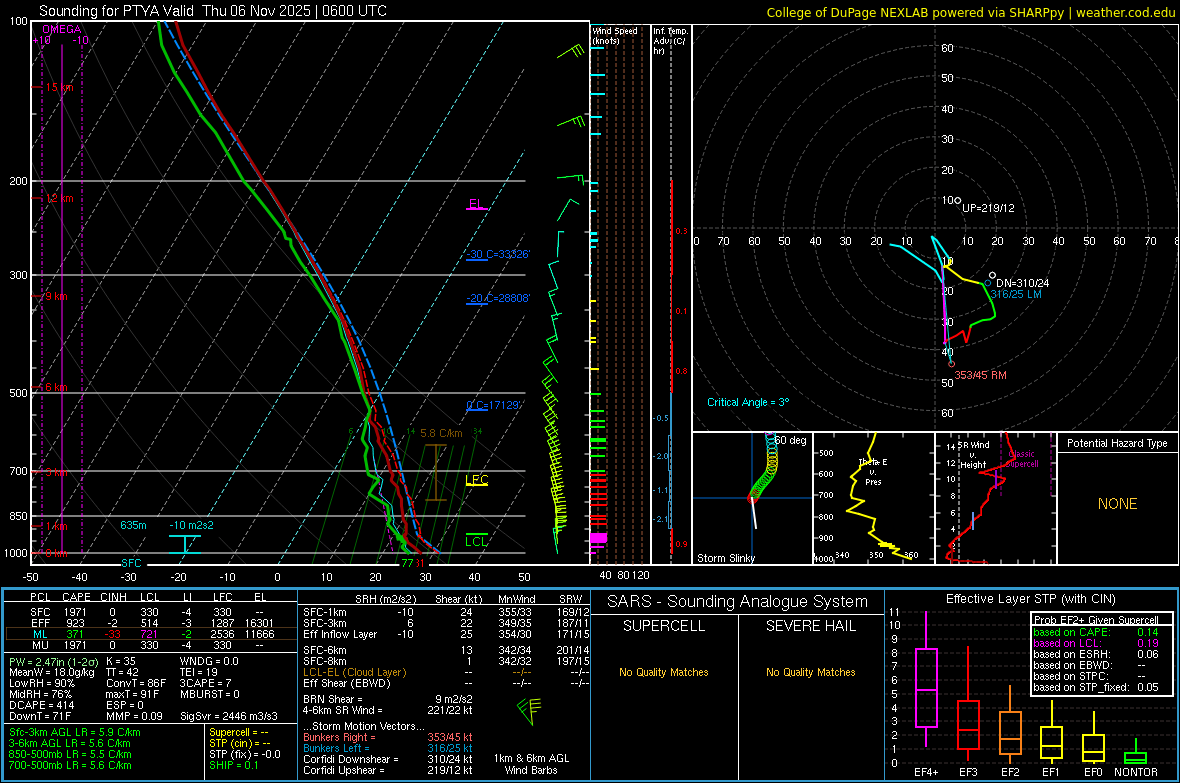Click the based on CAPE: 0.14 line
The image size is (1180, 783).
[1096, 632]
